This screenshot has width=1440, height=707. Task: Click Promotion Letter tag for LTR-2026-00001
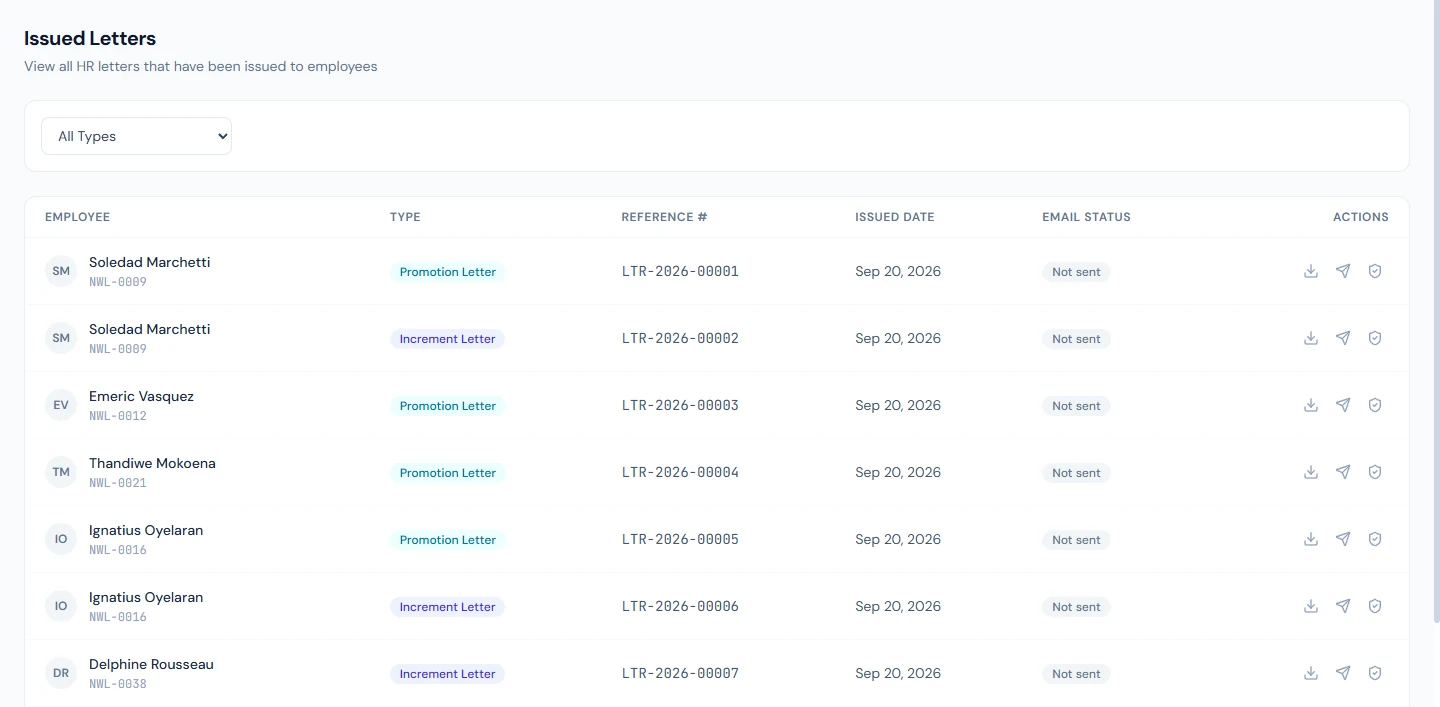(448, 272)
